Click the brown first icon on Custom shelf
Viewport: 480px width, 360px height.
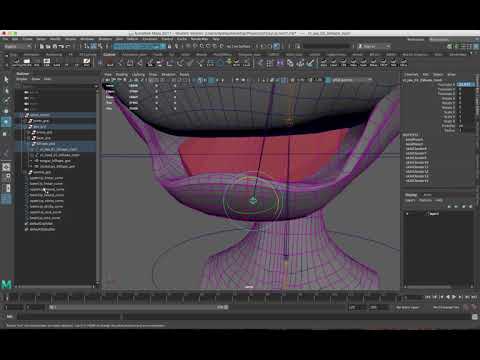(x=109, y=62)
